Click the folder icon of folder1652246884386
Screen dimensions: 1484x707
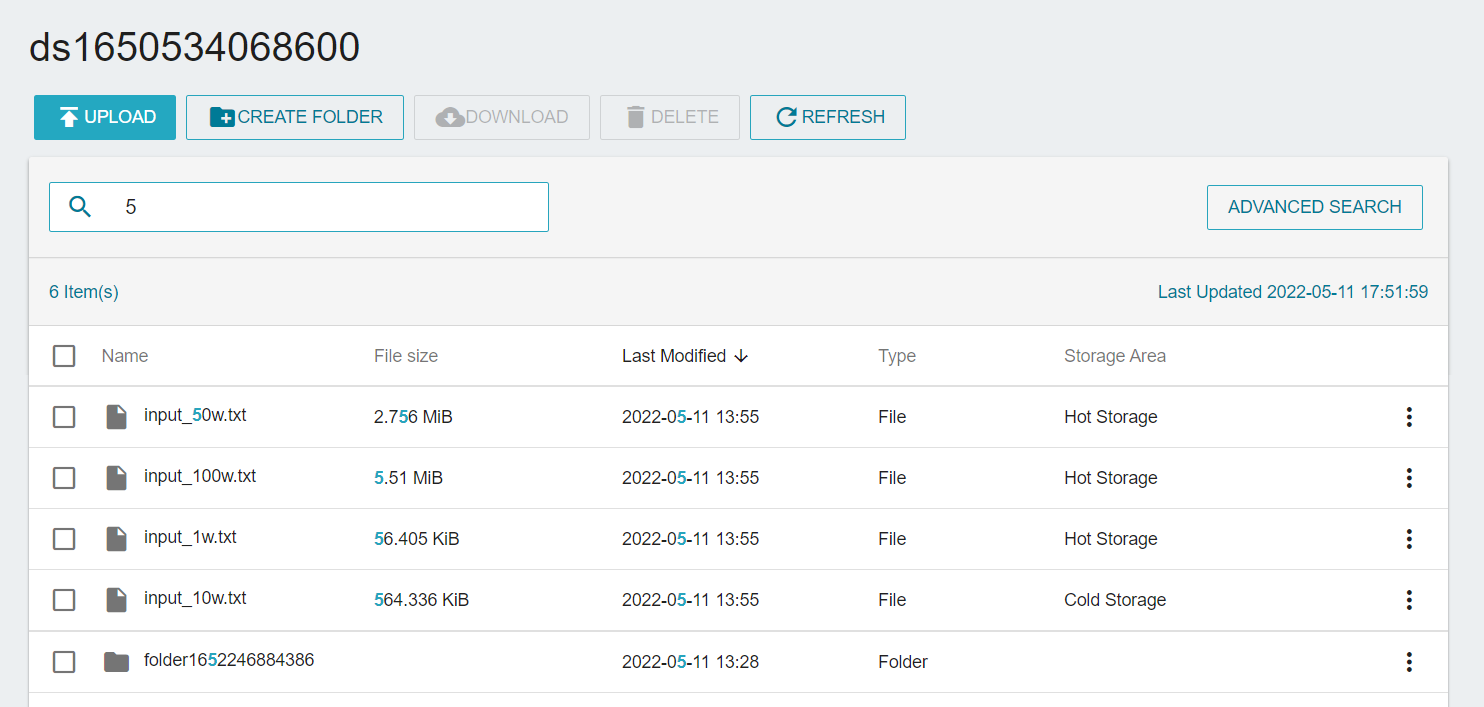(x=117, y=662)
